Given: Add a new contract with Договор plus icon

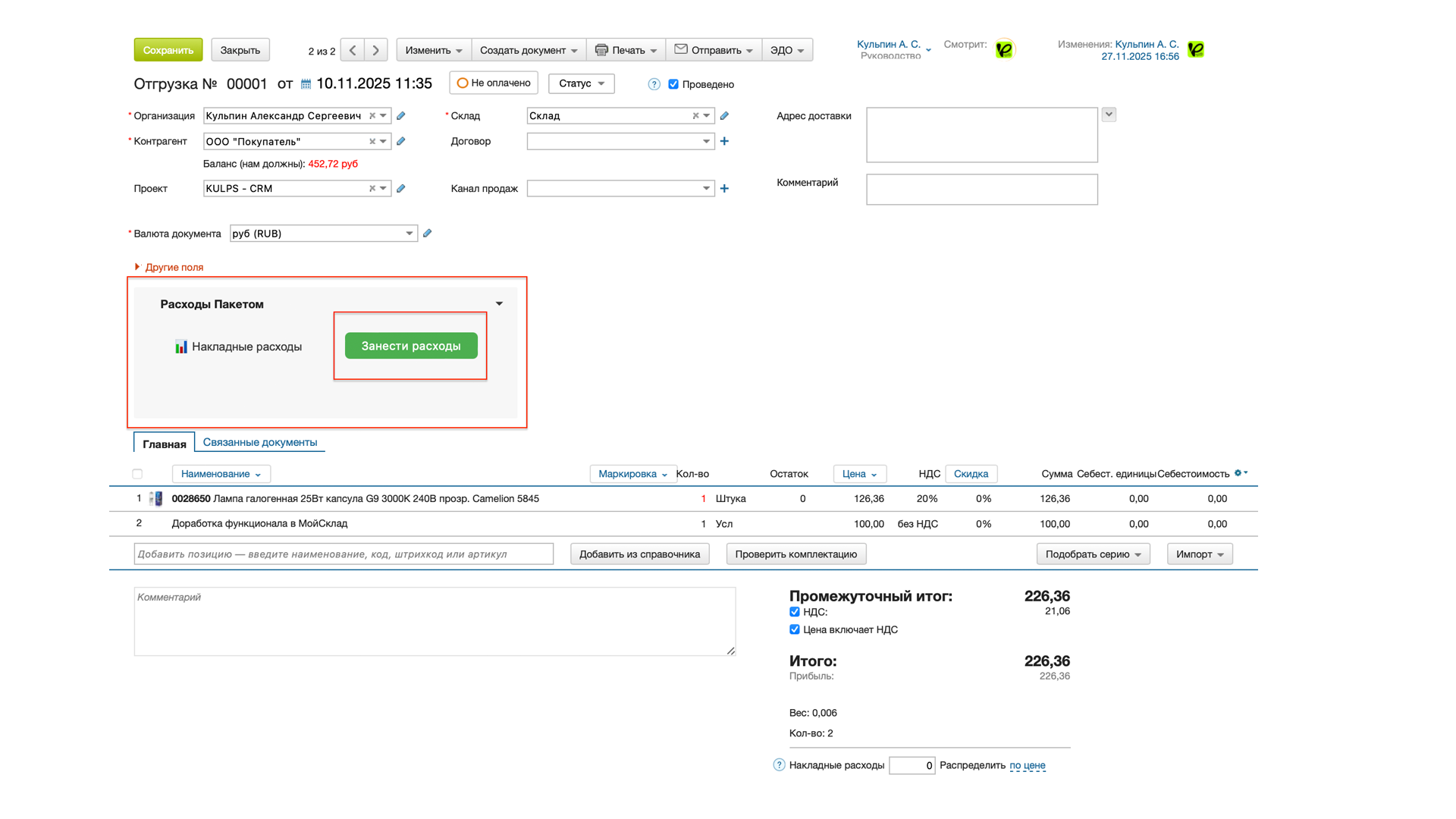Looking at the screenshot, I should pos(724,141).
